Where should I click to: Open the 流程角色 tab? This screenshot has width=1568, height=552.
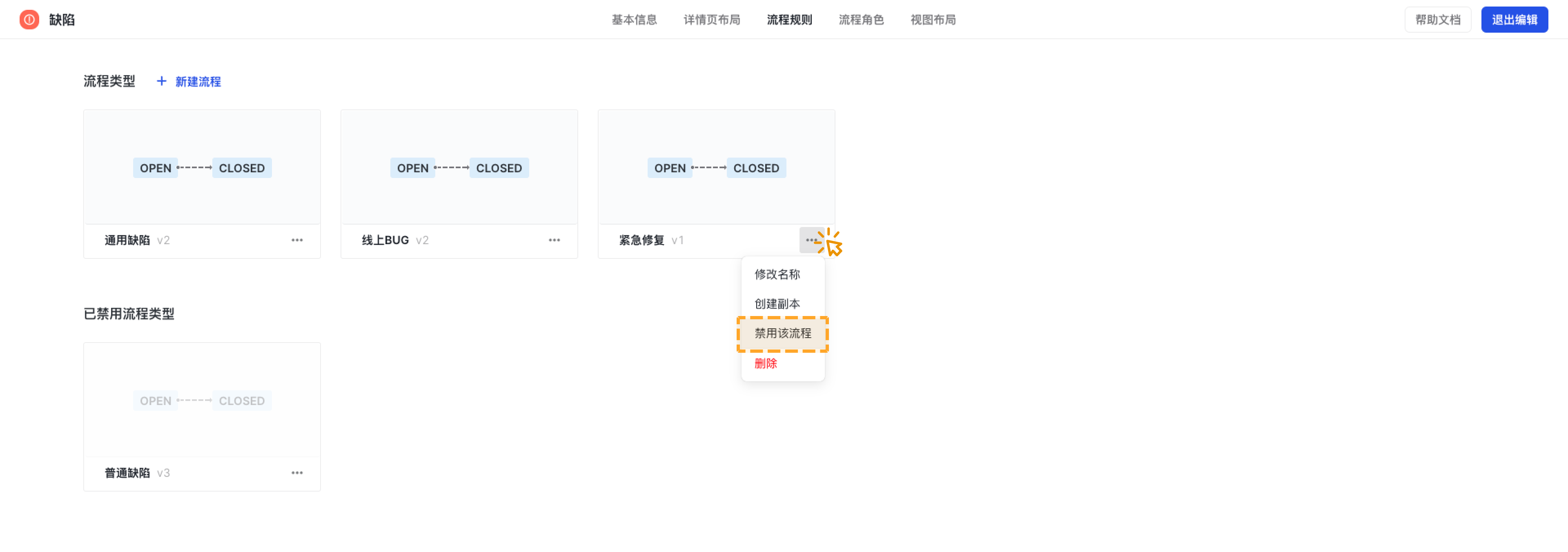pyautogui.click(x=861, y=20)
